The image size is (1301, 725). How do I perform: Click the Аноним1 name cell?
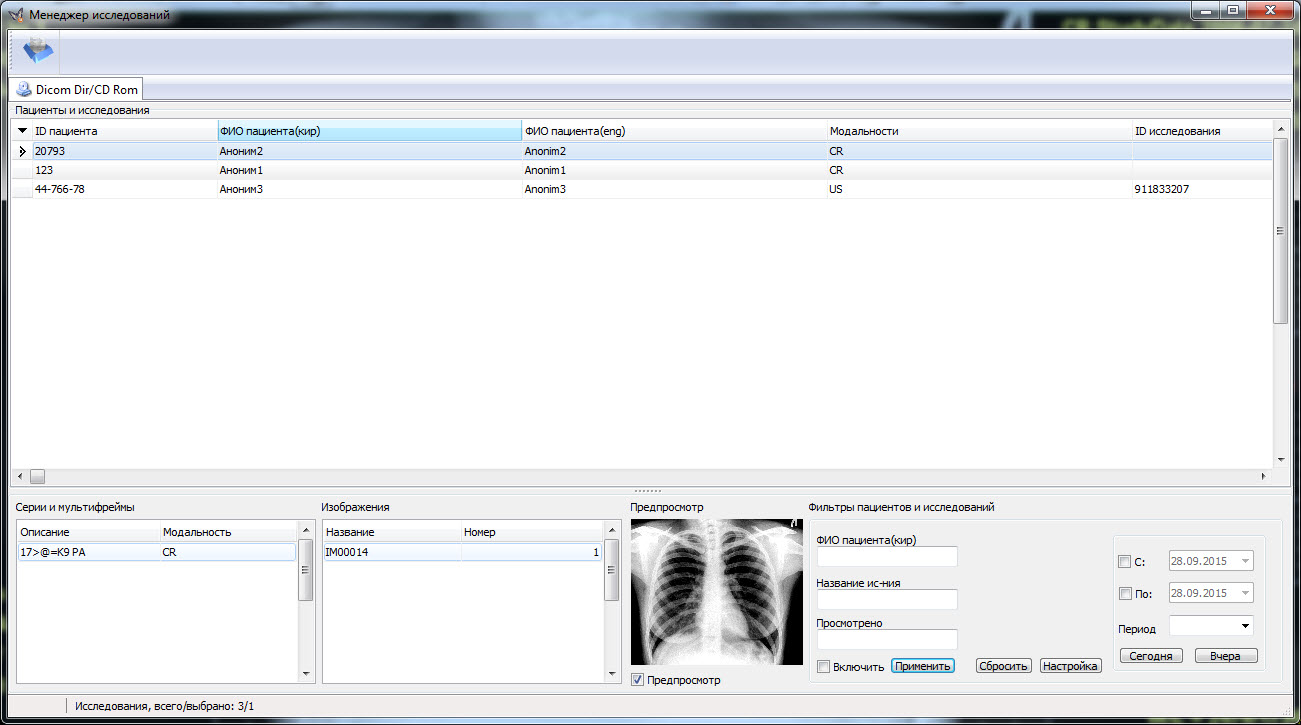click(x=369, y=170)
